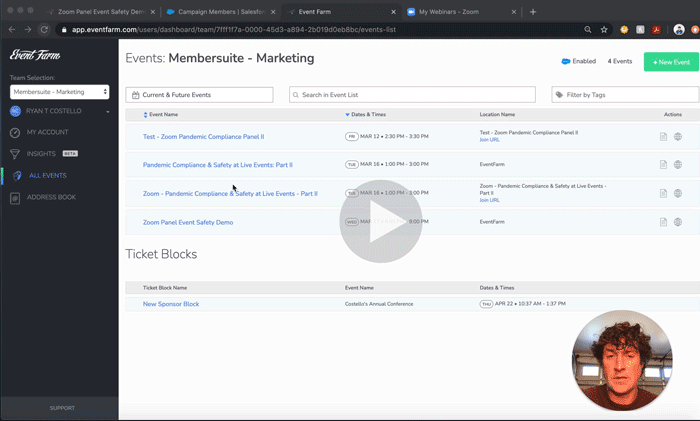This screenshot has height=421, width=700.
Task: Open Current & Future Events filter dropdown
Action: [199, 95]
